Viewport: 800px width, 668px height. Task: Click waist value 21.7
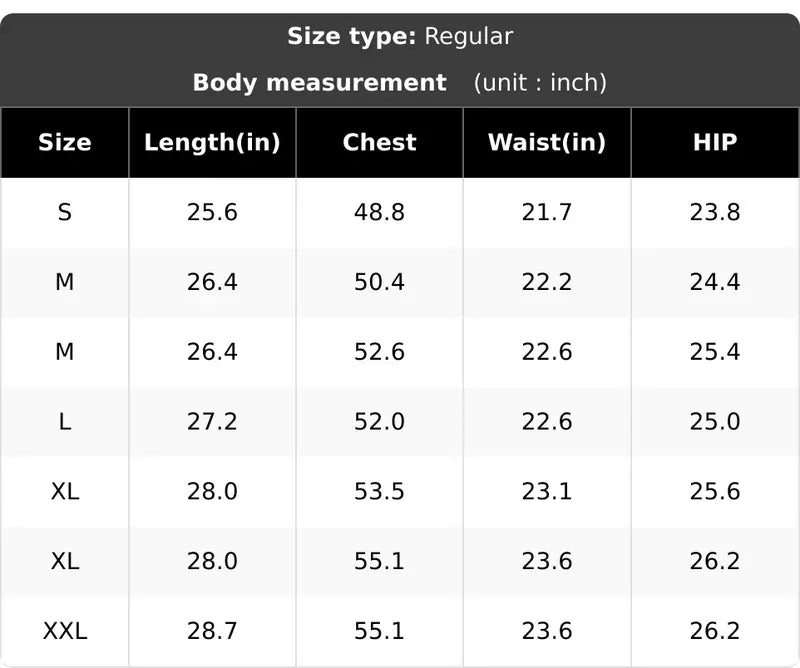coord(547,212)
